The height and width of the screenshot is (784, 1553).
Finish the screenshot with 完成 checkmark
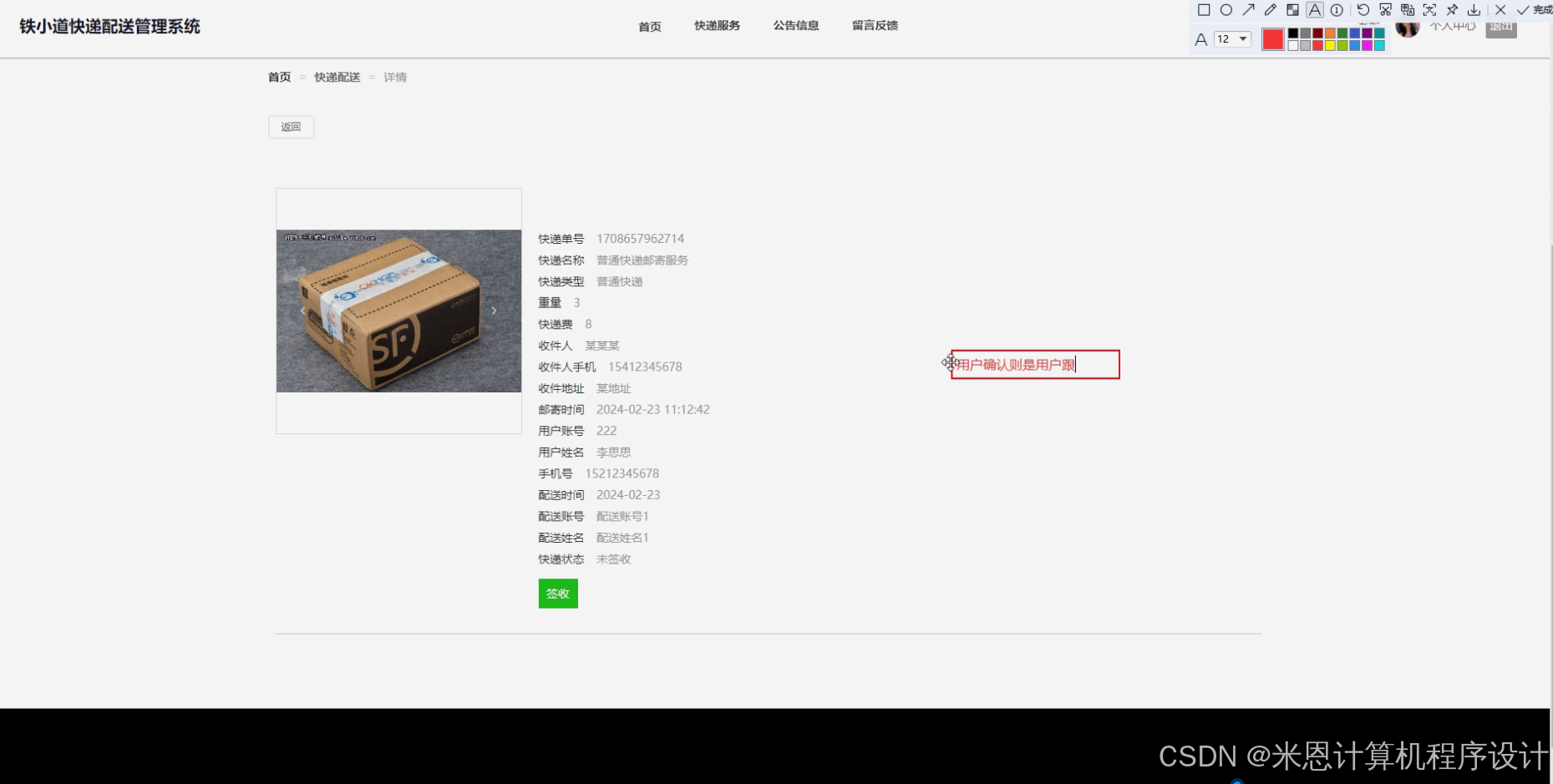tap(1535, 10)
